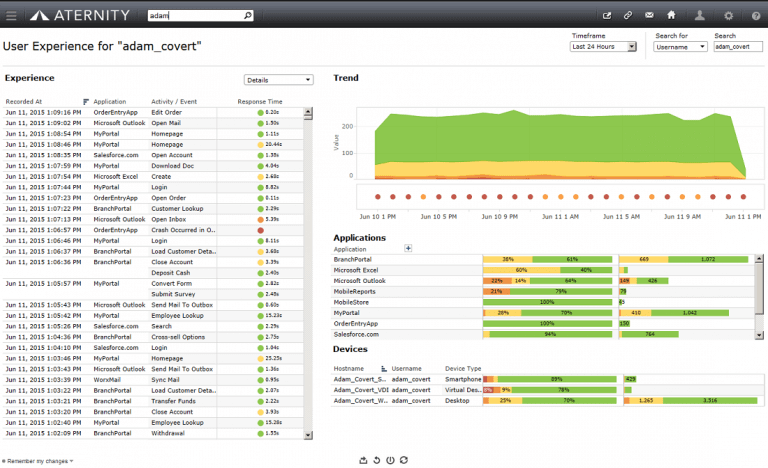Select BranchPortal in Applications list
Viewport: 768px width, 468px height.
coord(353,260)
